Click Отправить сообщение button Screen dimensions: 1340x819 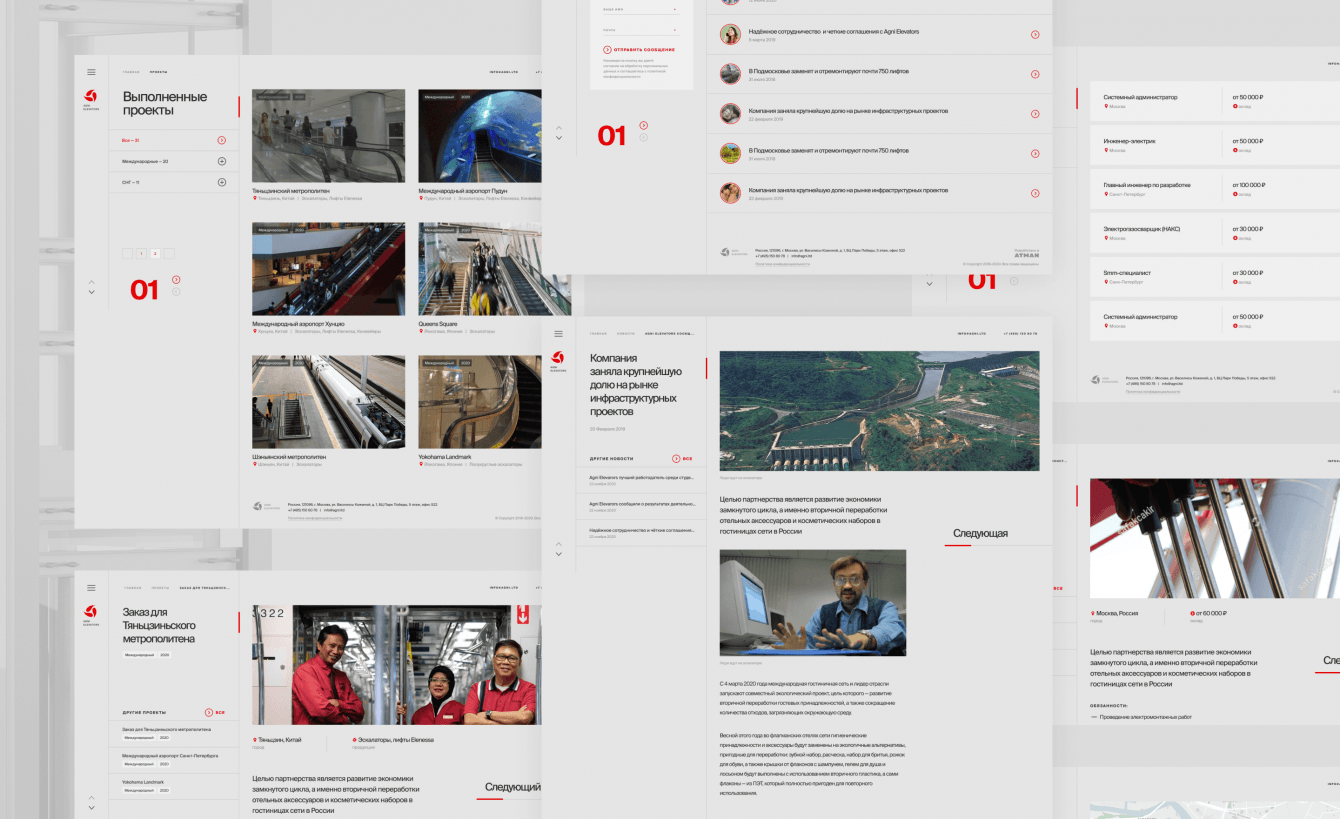click(x=638, y=49)
